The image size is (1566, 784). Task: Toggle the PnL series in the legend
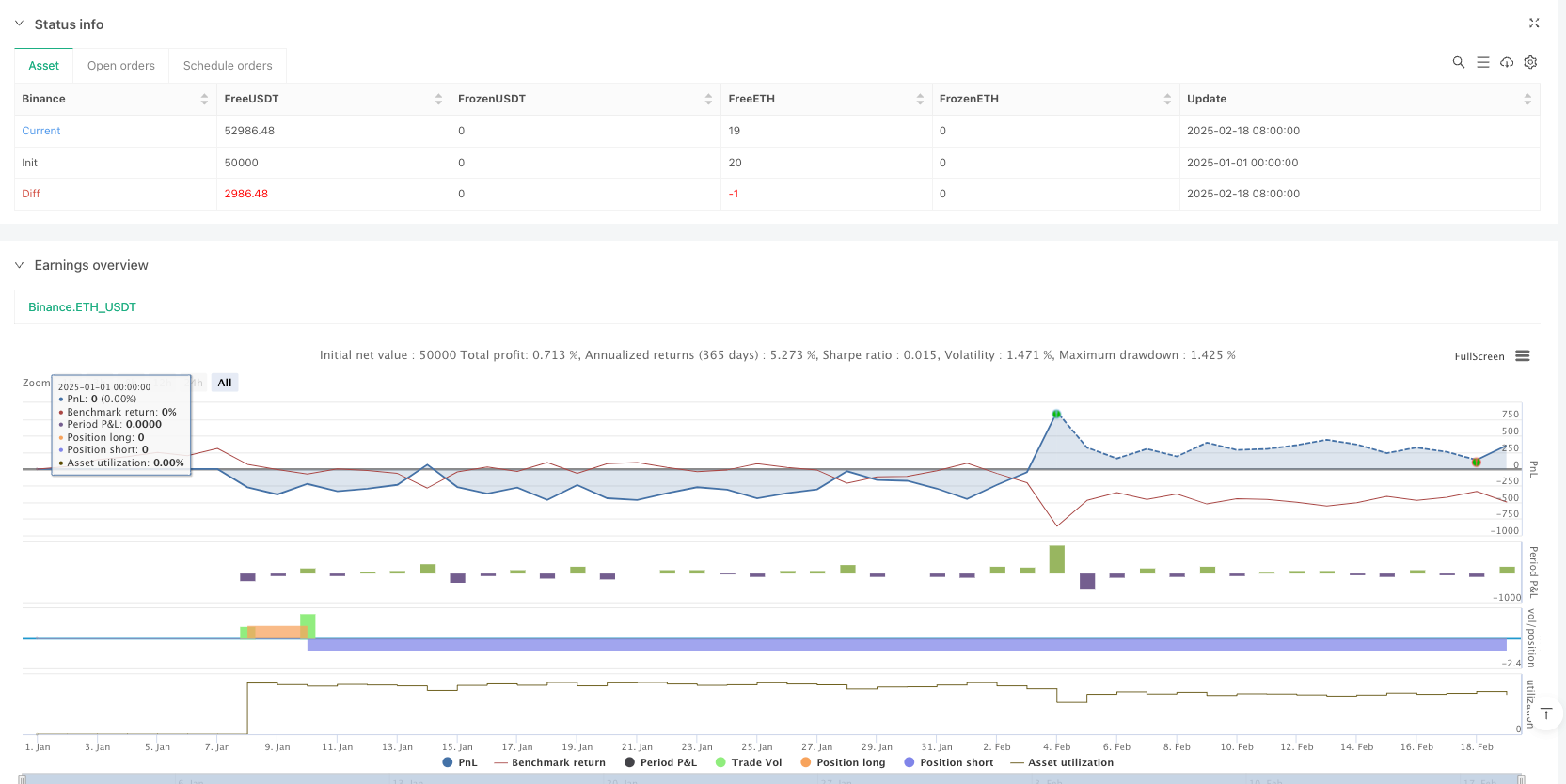coord(460,762)
